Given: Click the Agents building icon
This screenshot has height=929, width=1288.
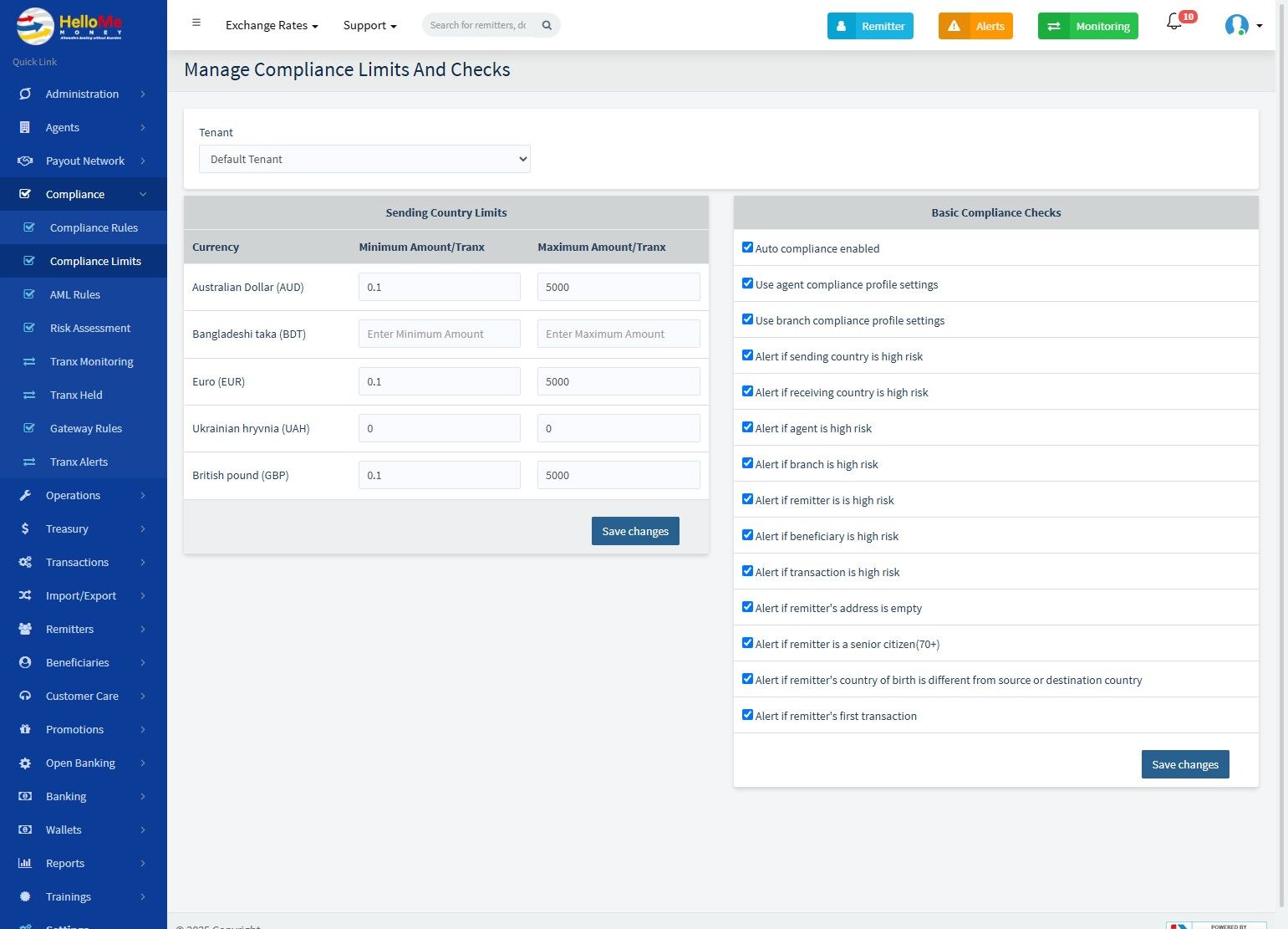Looking at the screenshot, I should click(x=25, y=127).
